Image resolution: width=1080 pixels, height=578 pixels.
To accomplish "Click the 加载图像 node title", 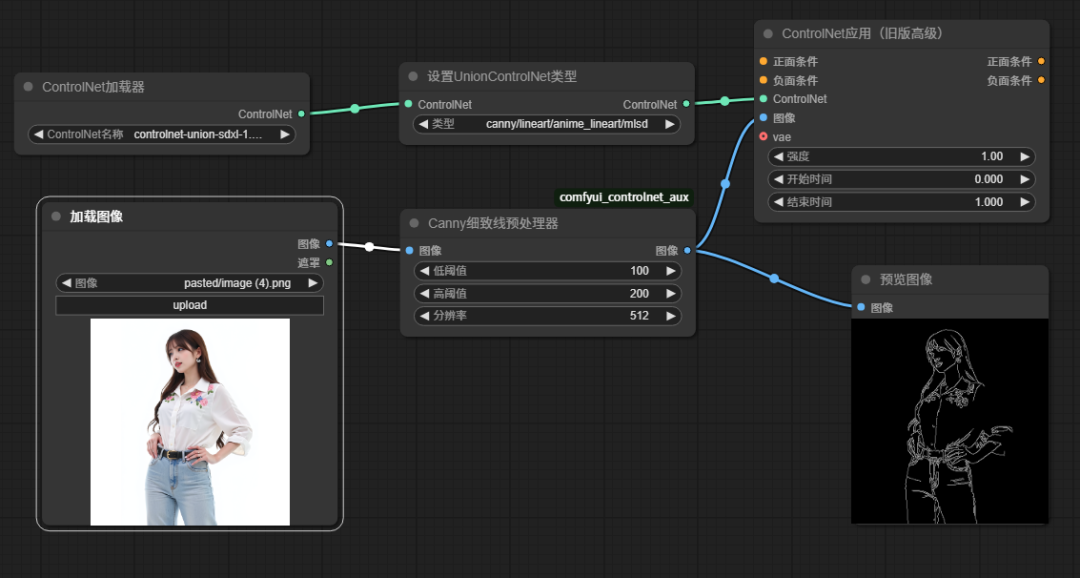I will click(x=96, y=216).
